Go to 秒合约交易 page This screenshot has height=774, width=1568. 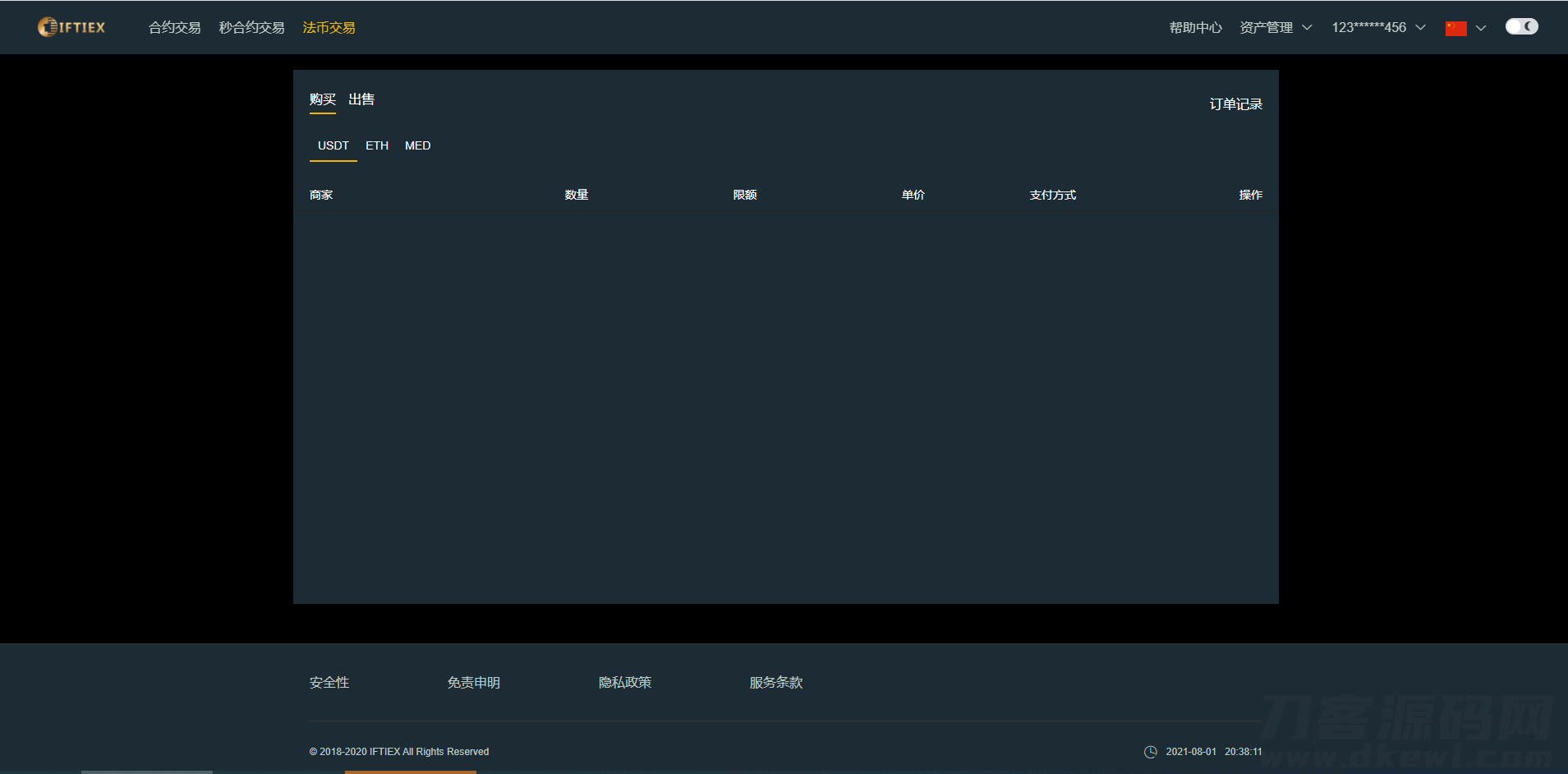251,28
